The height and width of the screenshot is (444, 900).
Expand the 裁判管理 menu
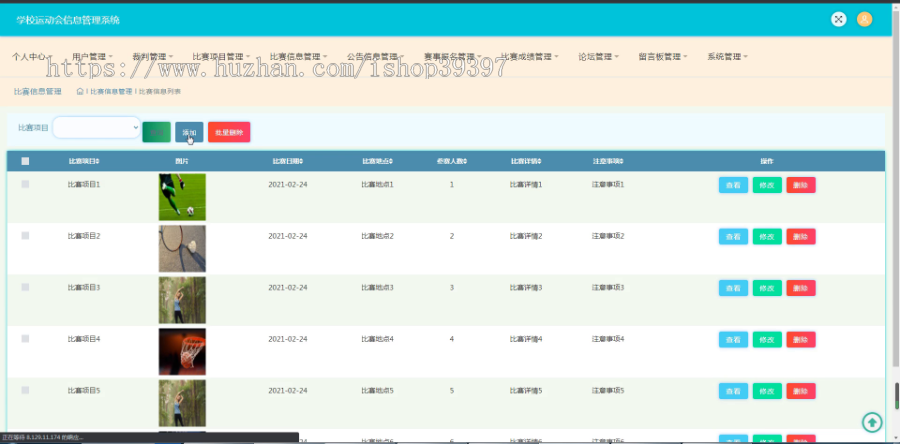[153, 57]
